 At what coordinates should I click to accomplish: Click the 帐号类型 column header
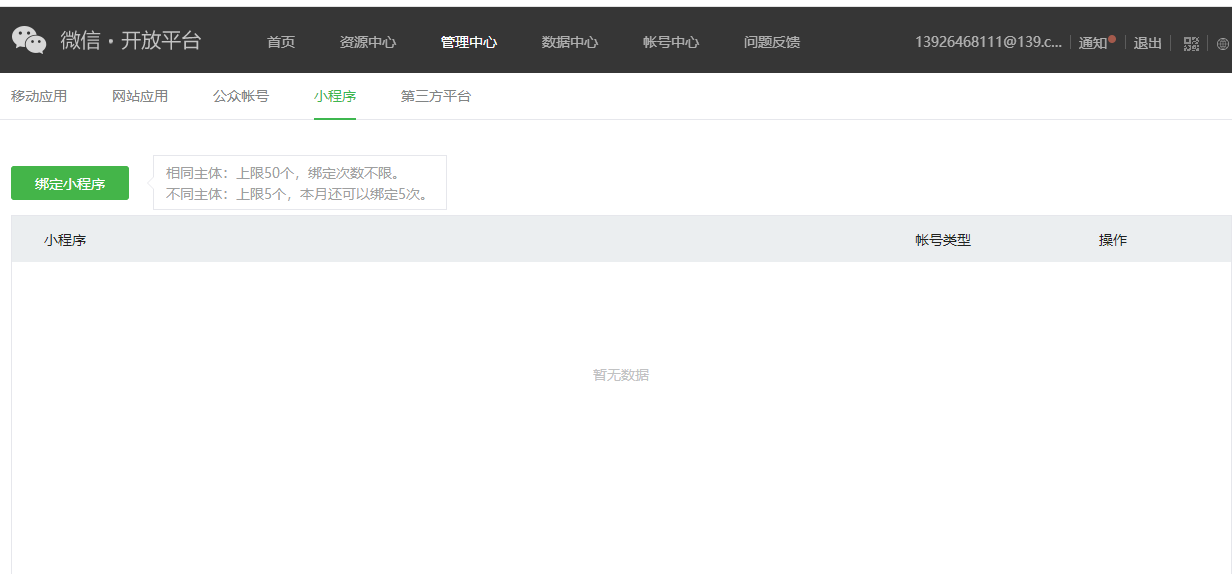(x=943, y=240)
